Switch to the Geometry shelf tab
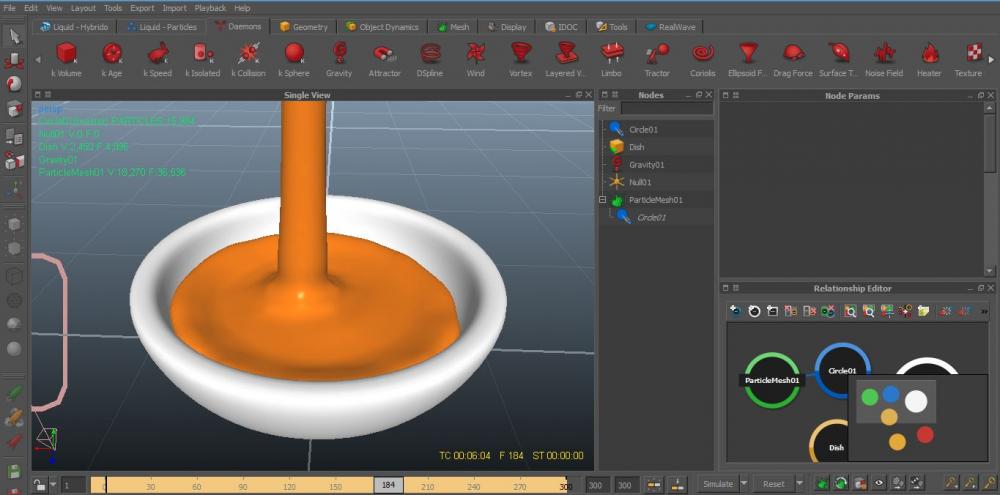Screen dimensions: 1000x495 point(304,27)
